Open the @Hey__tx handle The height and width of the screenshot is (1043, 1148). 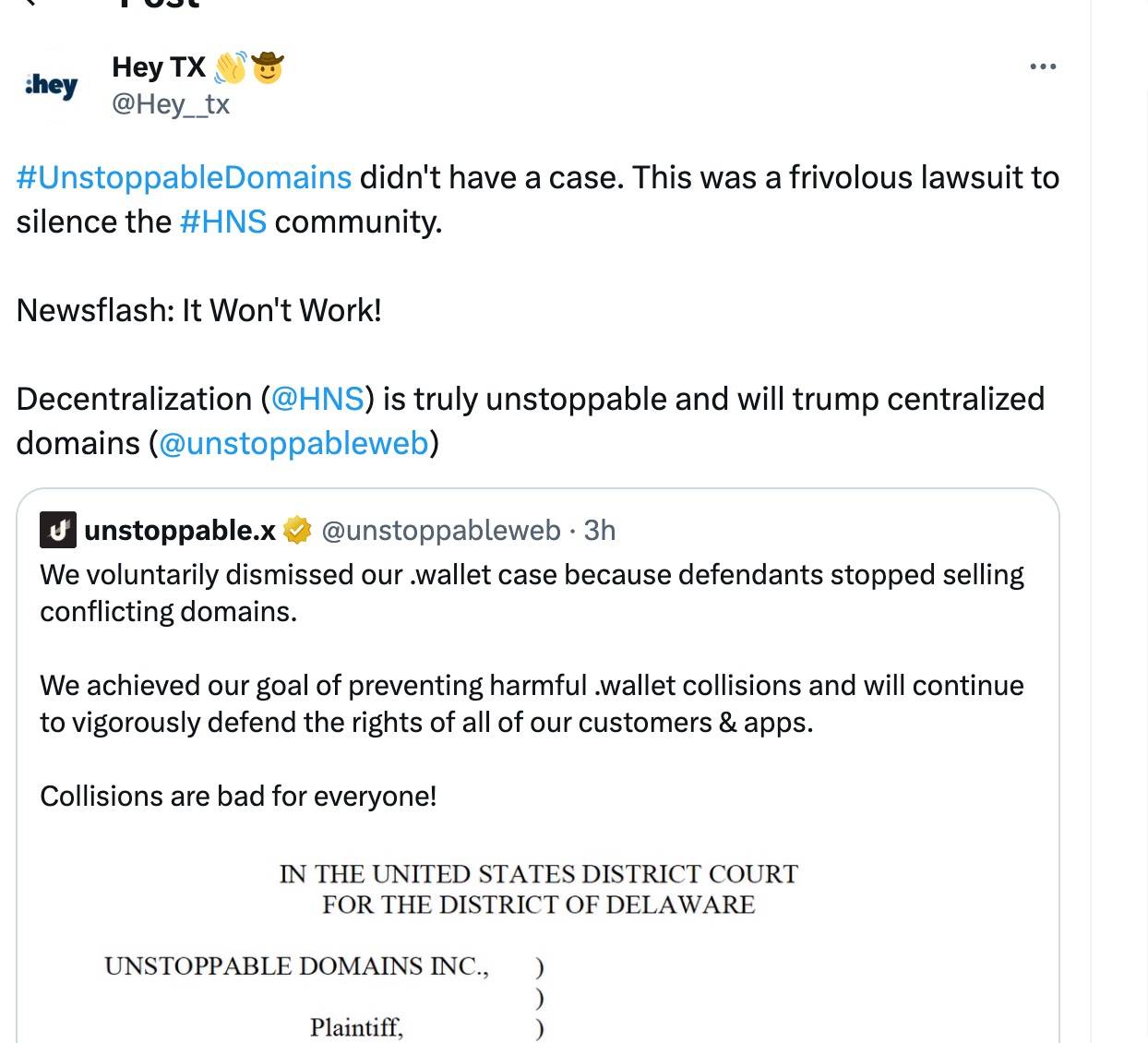tap(171, 104)
